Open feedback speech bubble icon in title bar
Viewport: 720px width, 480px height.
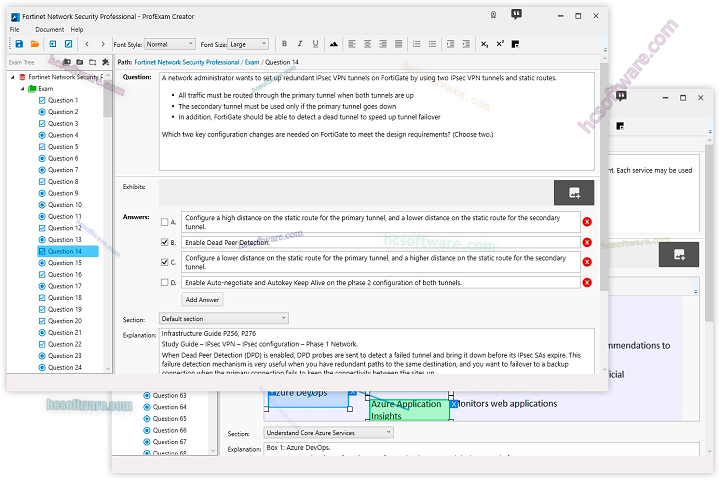[516, 15]
